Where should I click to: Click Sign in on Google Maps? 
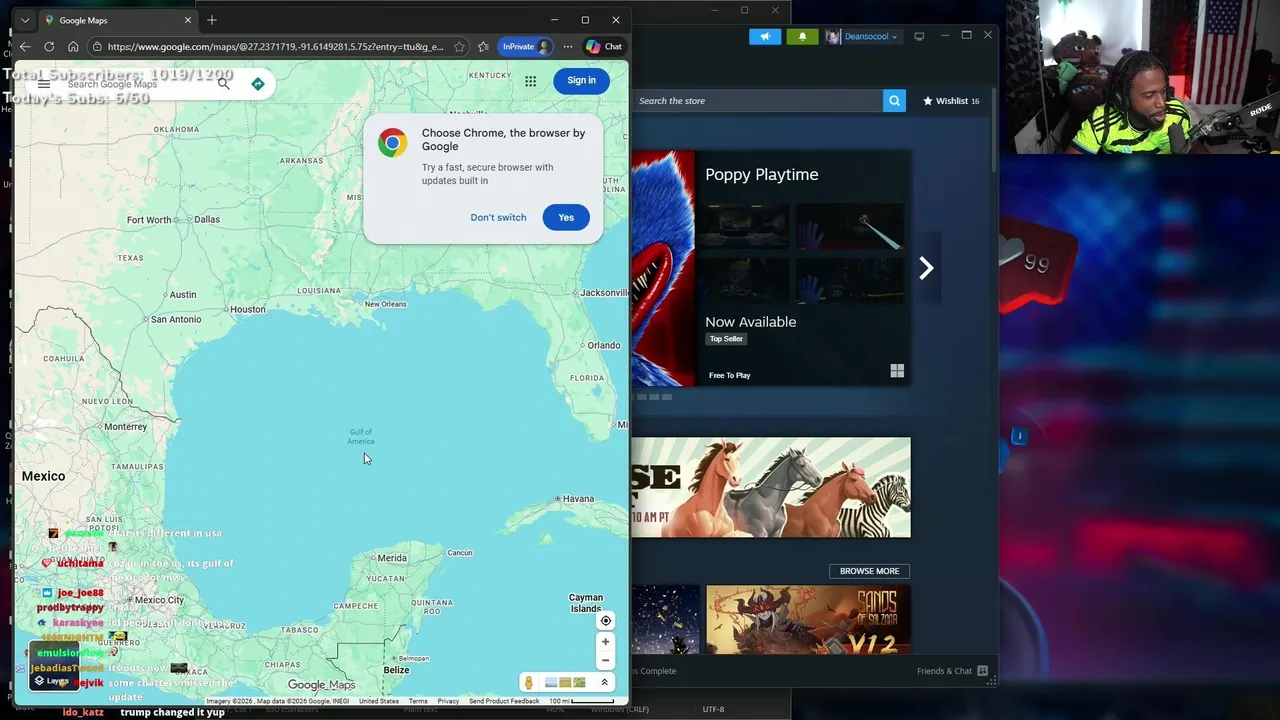(581, 80)
